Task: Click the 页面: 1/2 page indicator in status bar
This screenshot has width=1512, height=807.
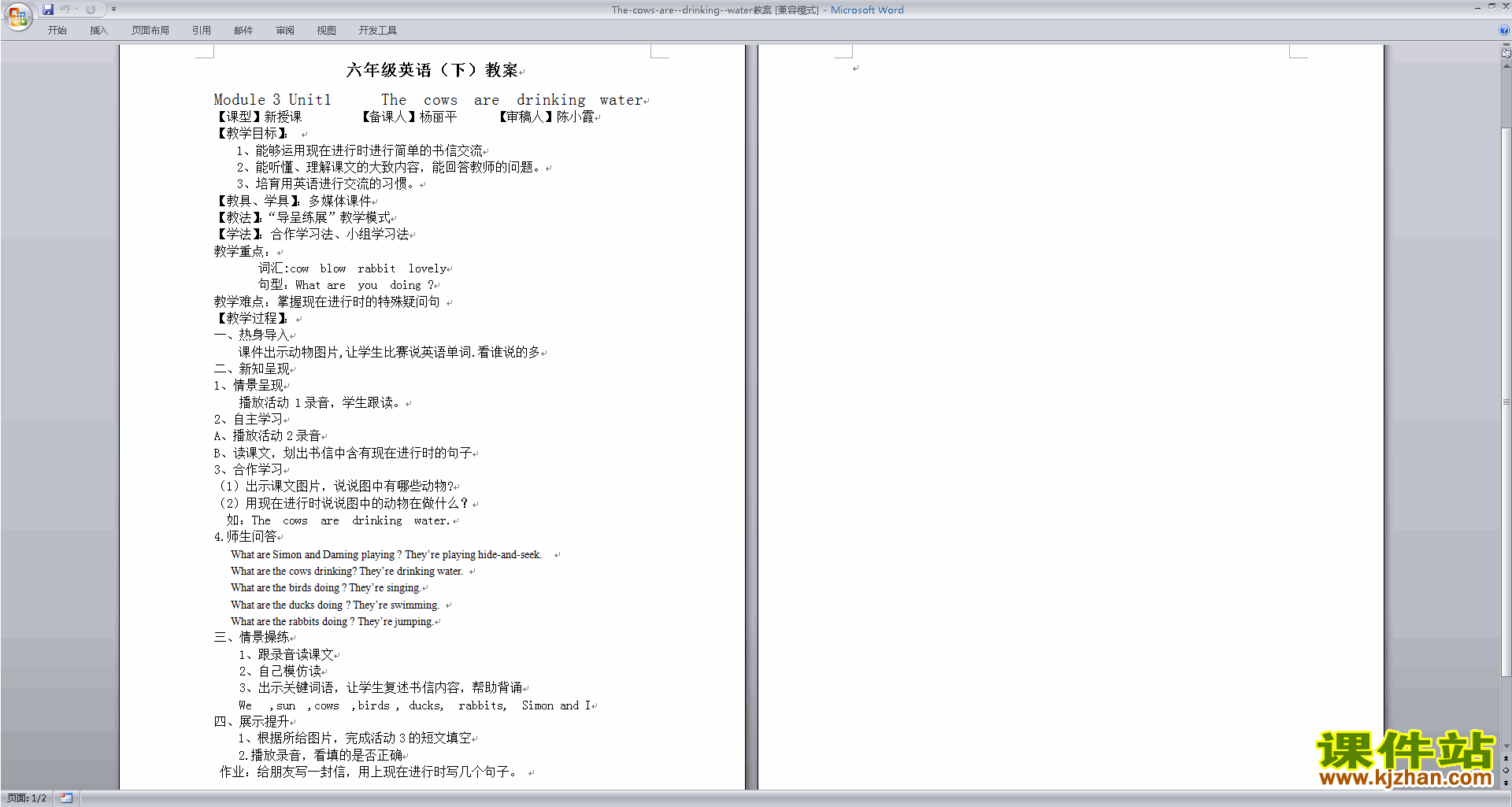Action: (x=27, y=798)
